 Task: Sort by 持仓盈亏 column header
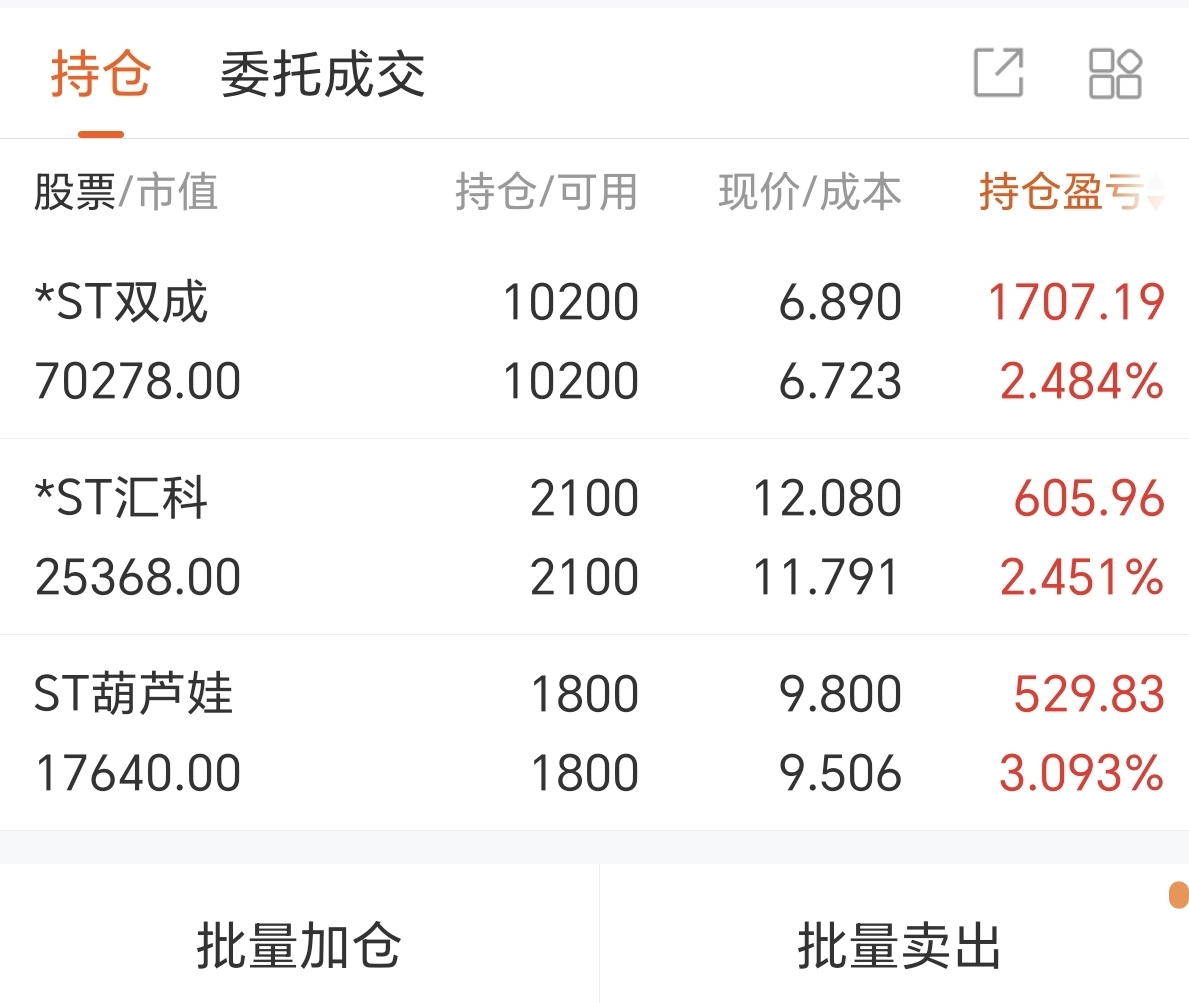1060,191
